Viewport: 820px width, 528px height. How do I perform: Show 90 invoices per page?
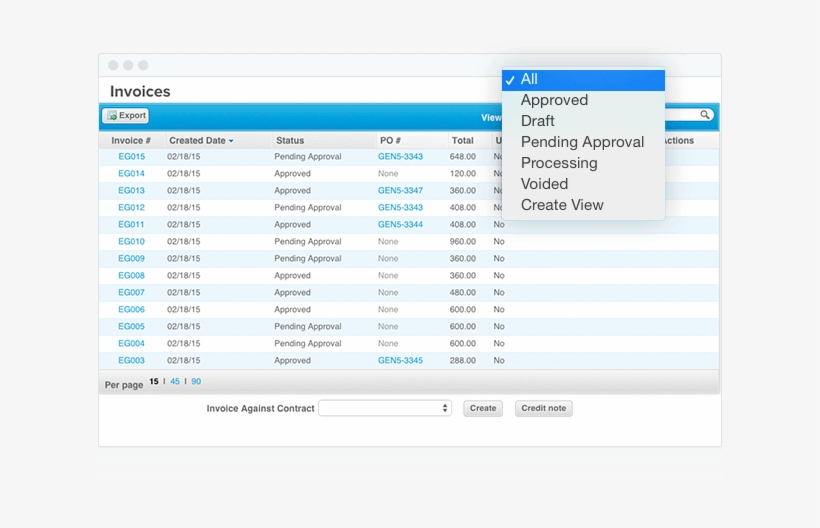point(196,382)
